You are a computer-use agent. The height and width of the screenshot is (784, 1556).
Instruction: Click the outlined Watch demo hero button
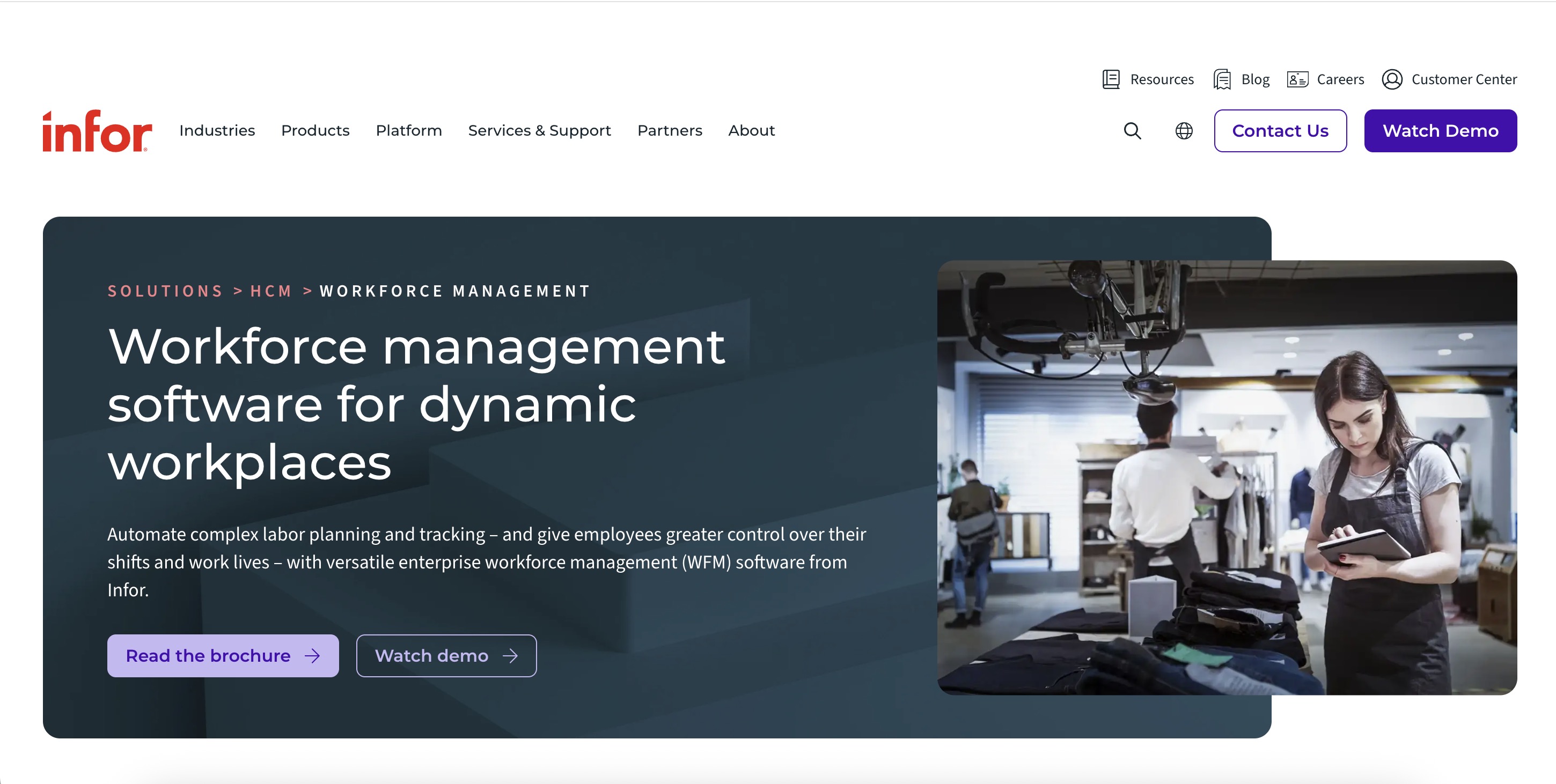coord(446,655)
